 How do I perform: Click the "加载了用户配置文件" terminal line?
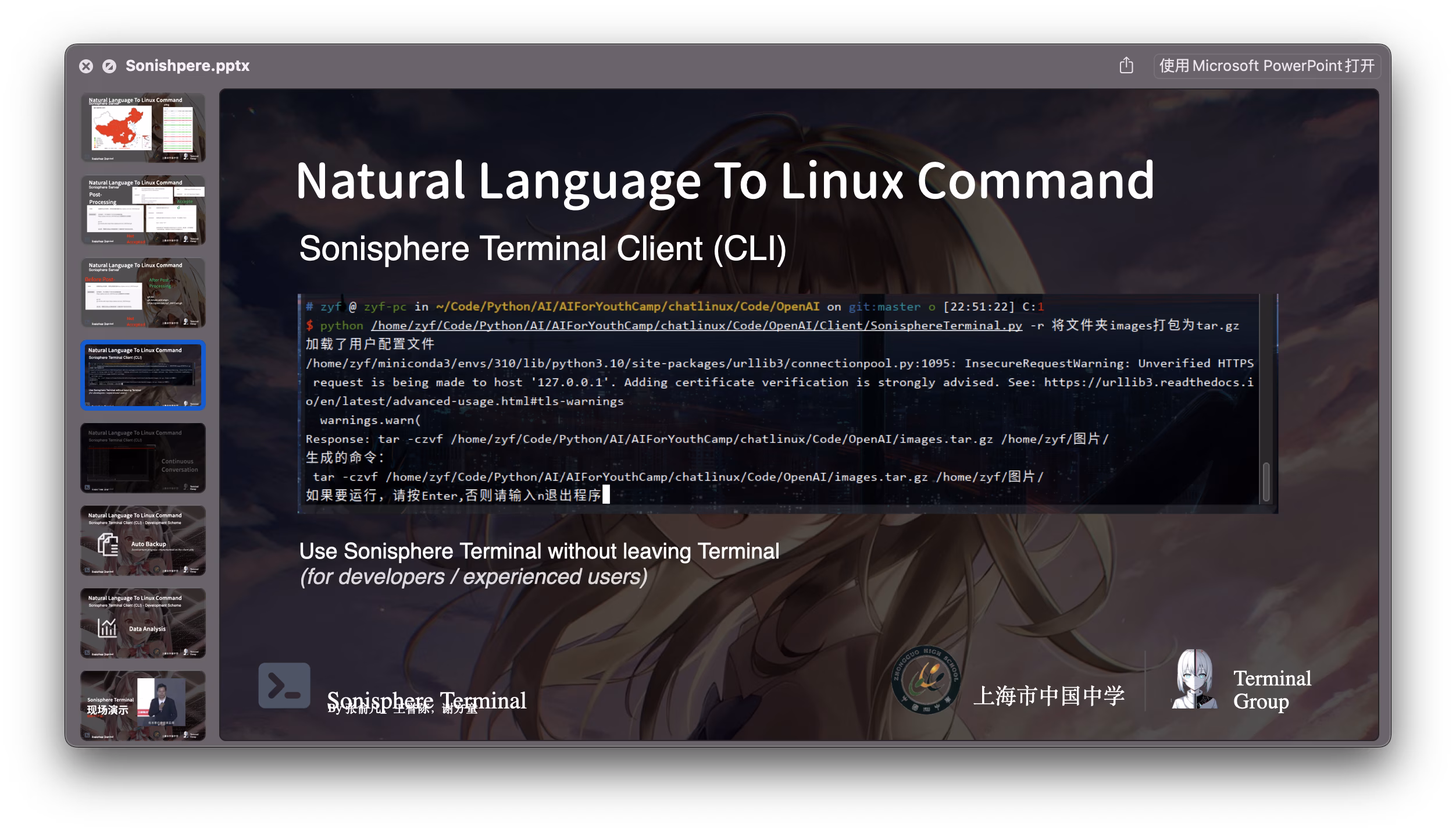(x=370, y=344)
